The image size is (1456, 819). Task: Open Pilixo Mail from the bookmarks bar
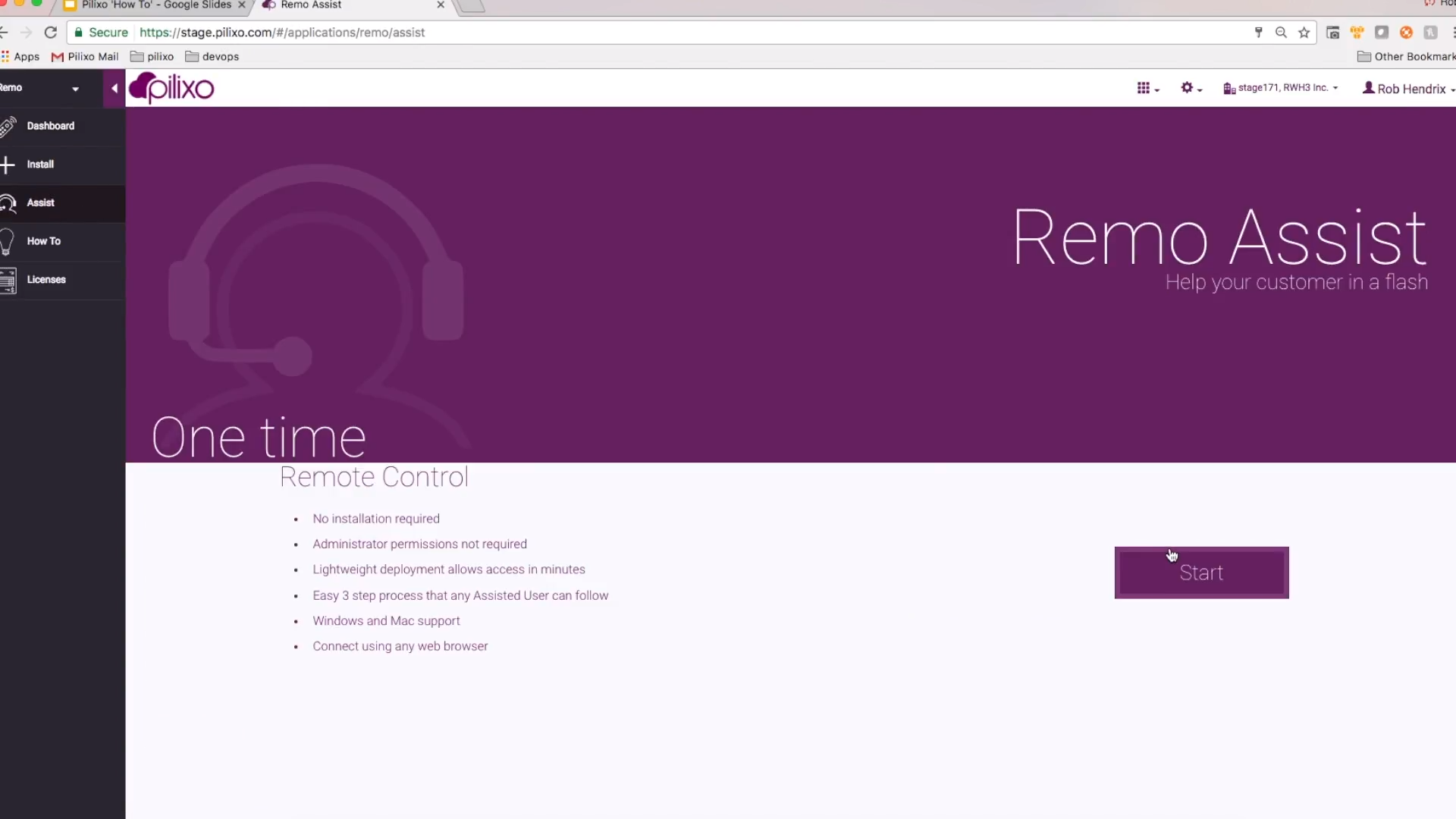(x=84, y=56)
